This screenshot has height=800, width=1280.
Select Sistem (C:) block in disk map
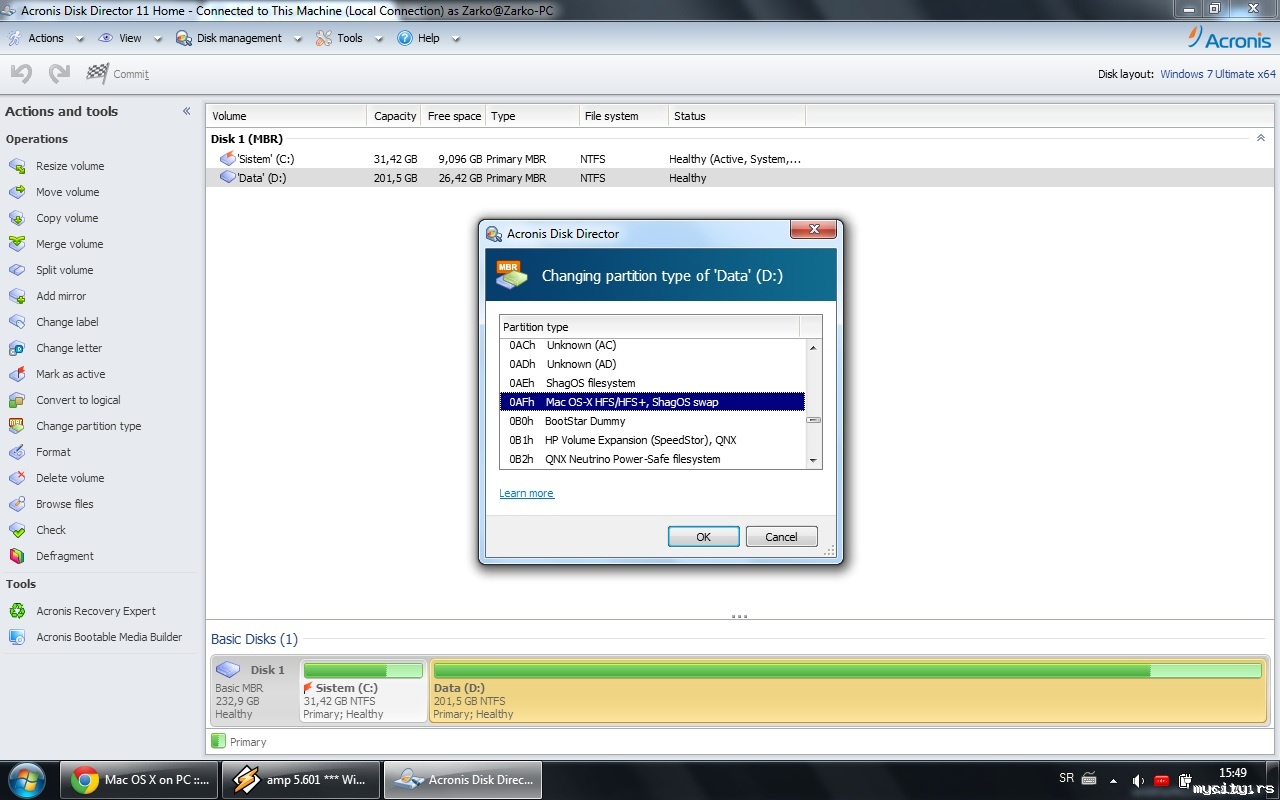[x=363, y=690]
